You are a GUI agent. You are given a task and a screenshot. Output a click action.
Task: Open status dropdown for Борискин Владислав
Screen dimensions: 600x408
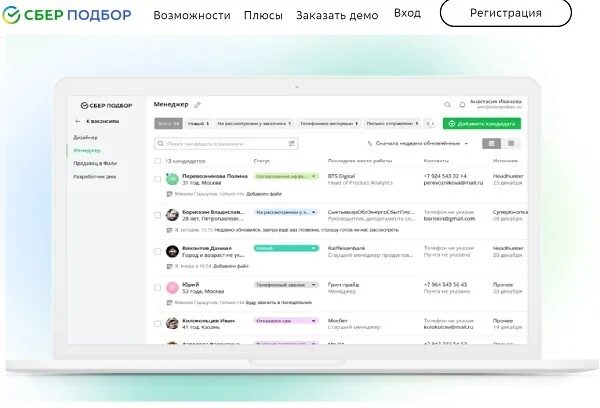(x=286, y=212)
